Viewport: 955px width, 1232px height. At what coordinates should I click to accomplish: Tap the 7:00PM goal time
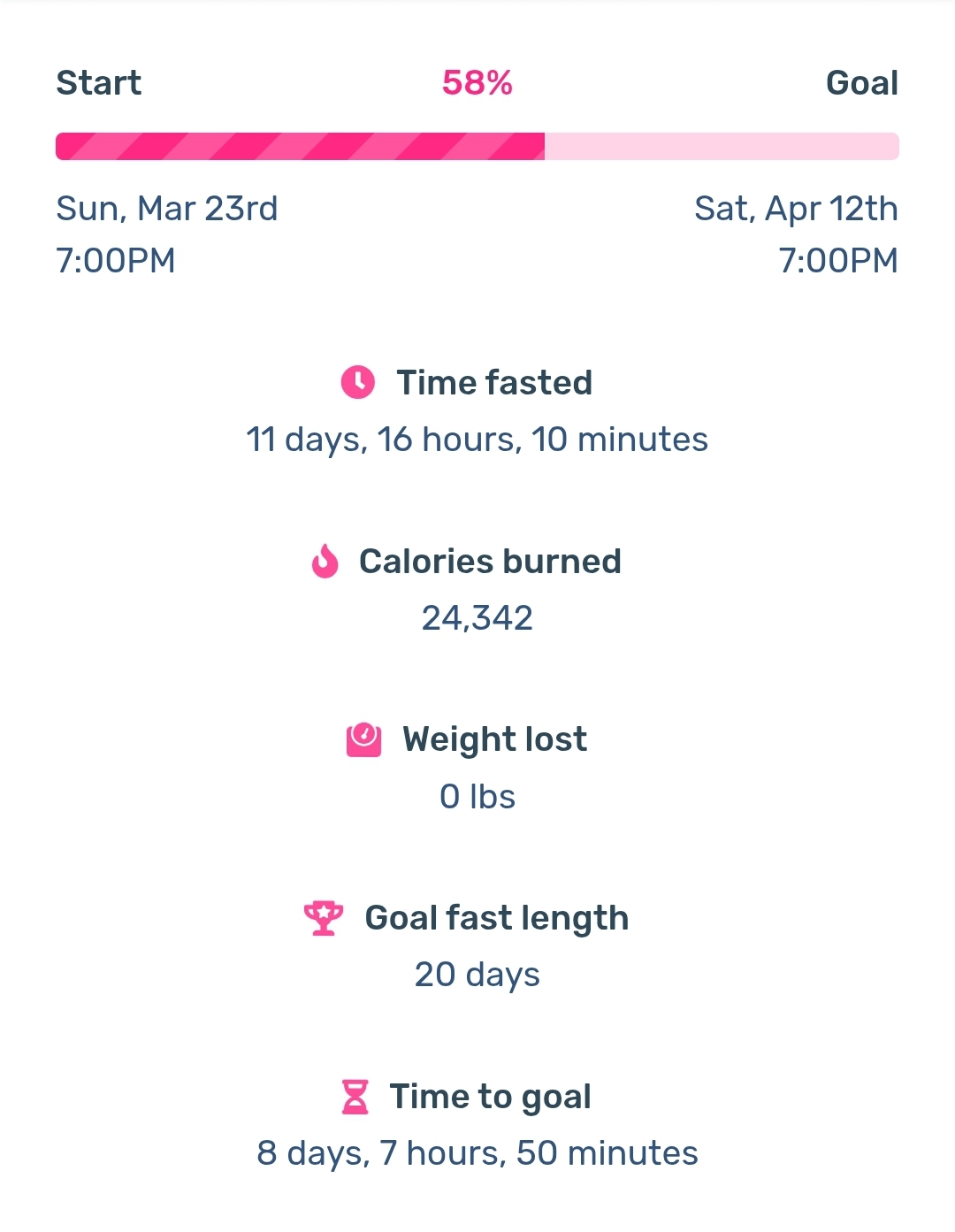pyautogui.click(x=838, y=261)
